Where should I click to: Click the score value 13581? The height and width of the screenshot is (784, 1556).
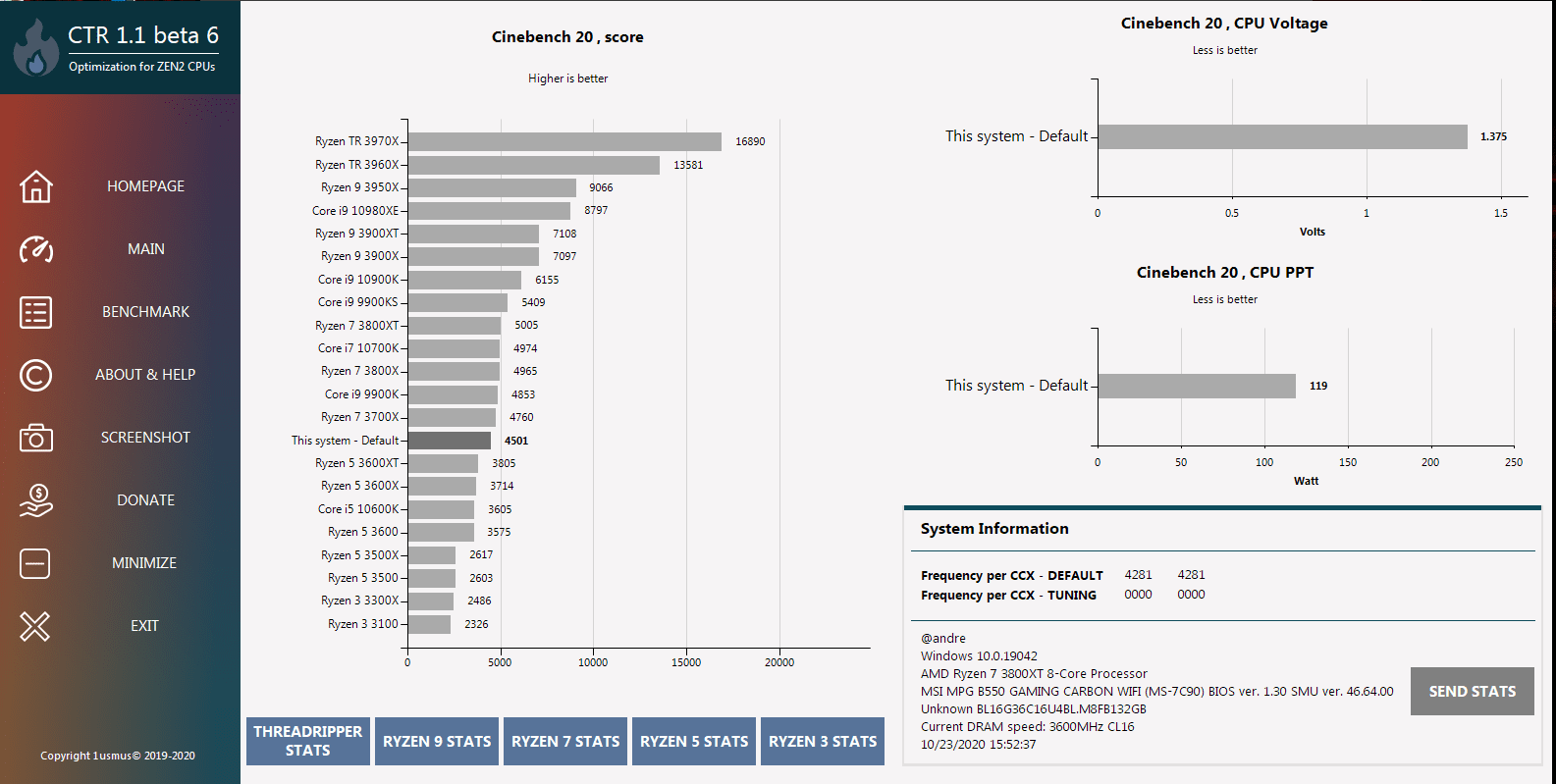pos(688,165)
